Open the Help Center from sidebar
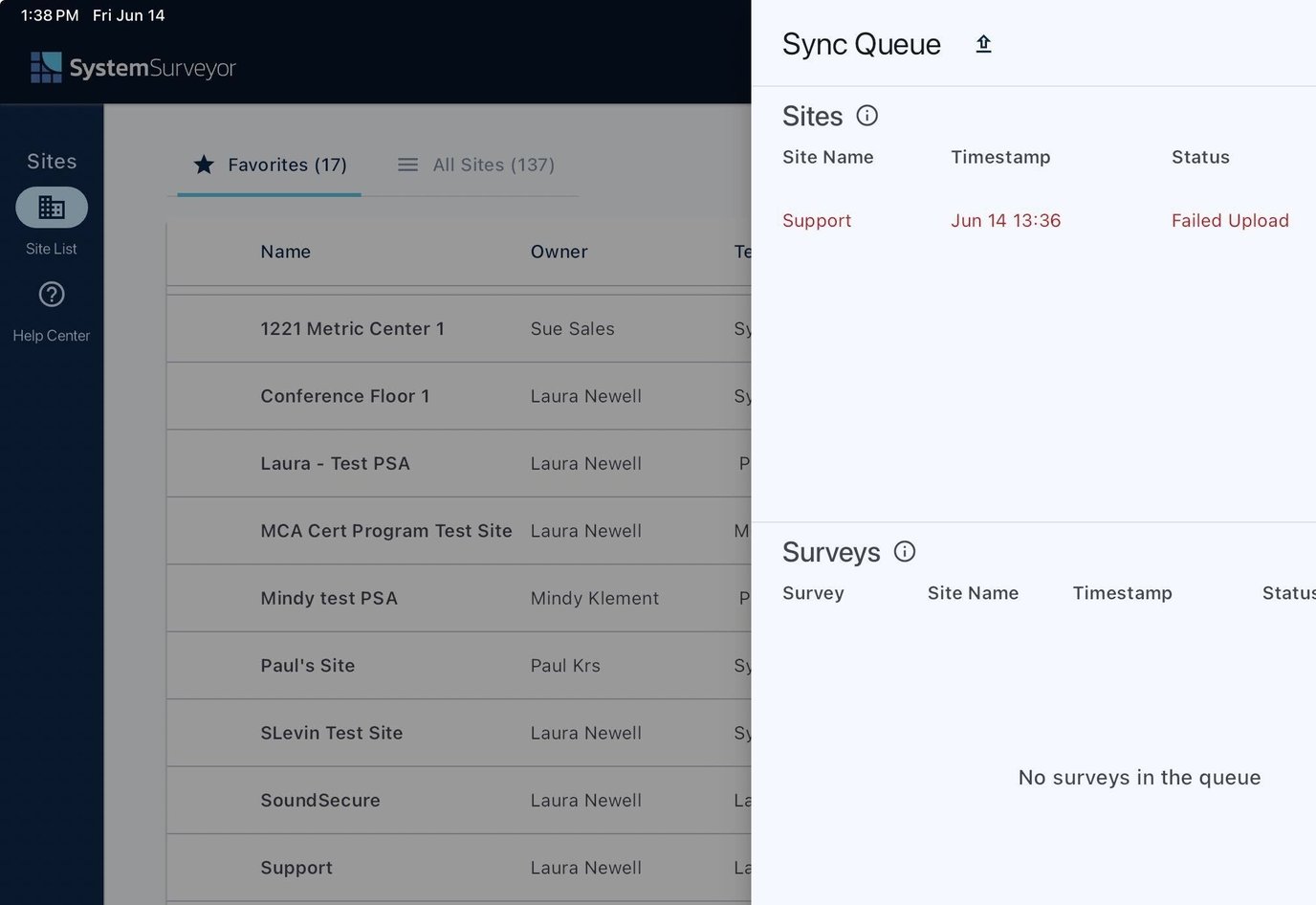 click(x=51, y=295)
